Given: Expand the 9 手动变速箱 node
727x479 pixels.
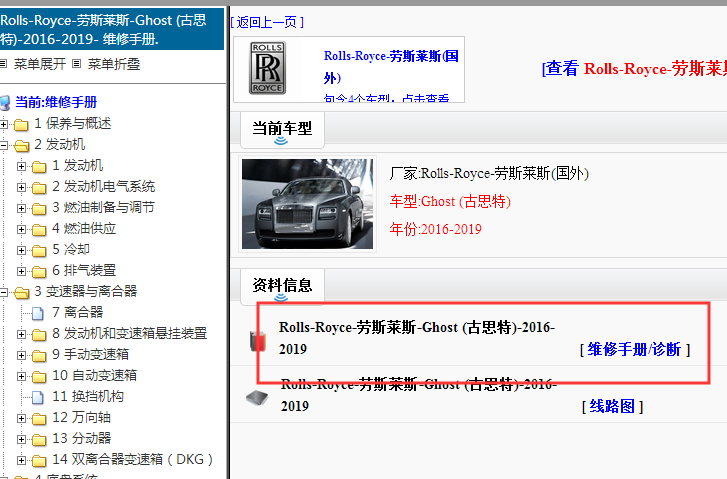Looking at the screenshot, I should pos(21,355).
